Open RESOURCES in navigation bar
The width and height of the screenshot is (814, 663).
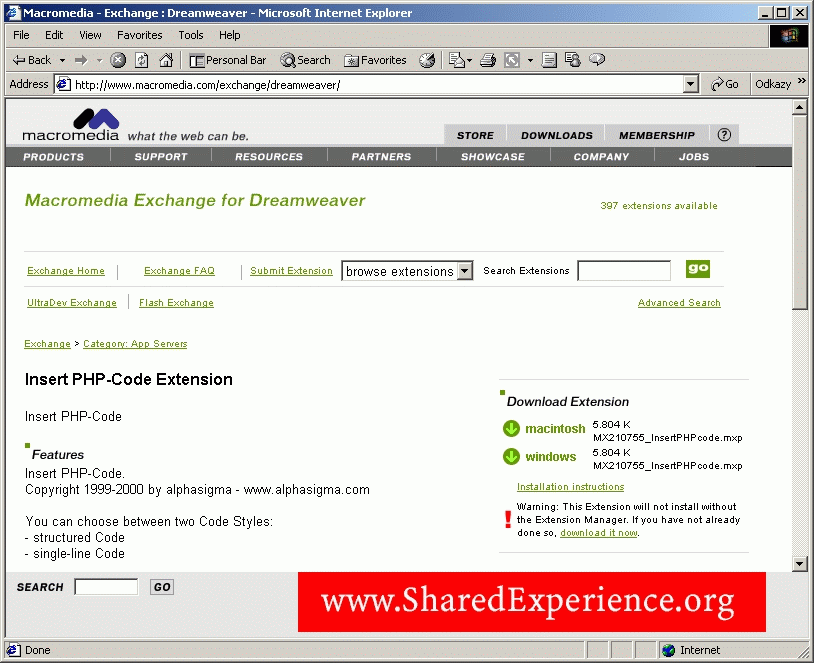(x=269, y=157)
